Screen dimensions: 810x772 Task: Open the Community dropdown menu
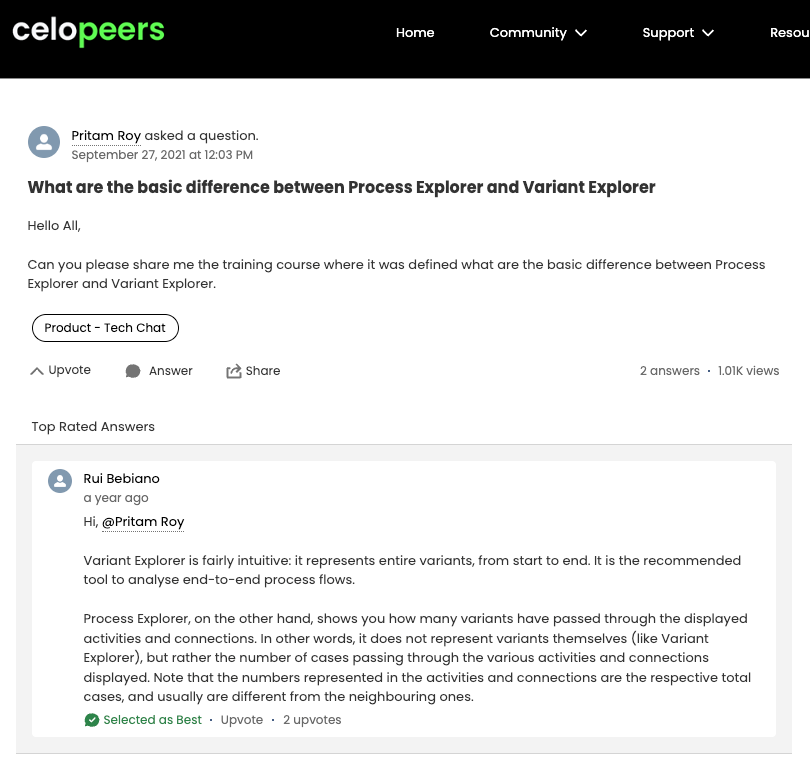538,32
